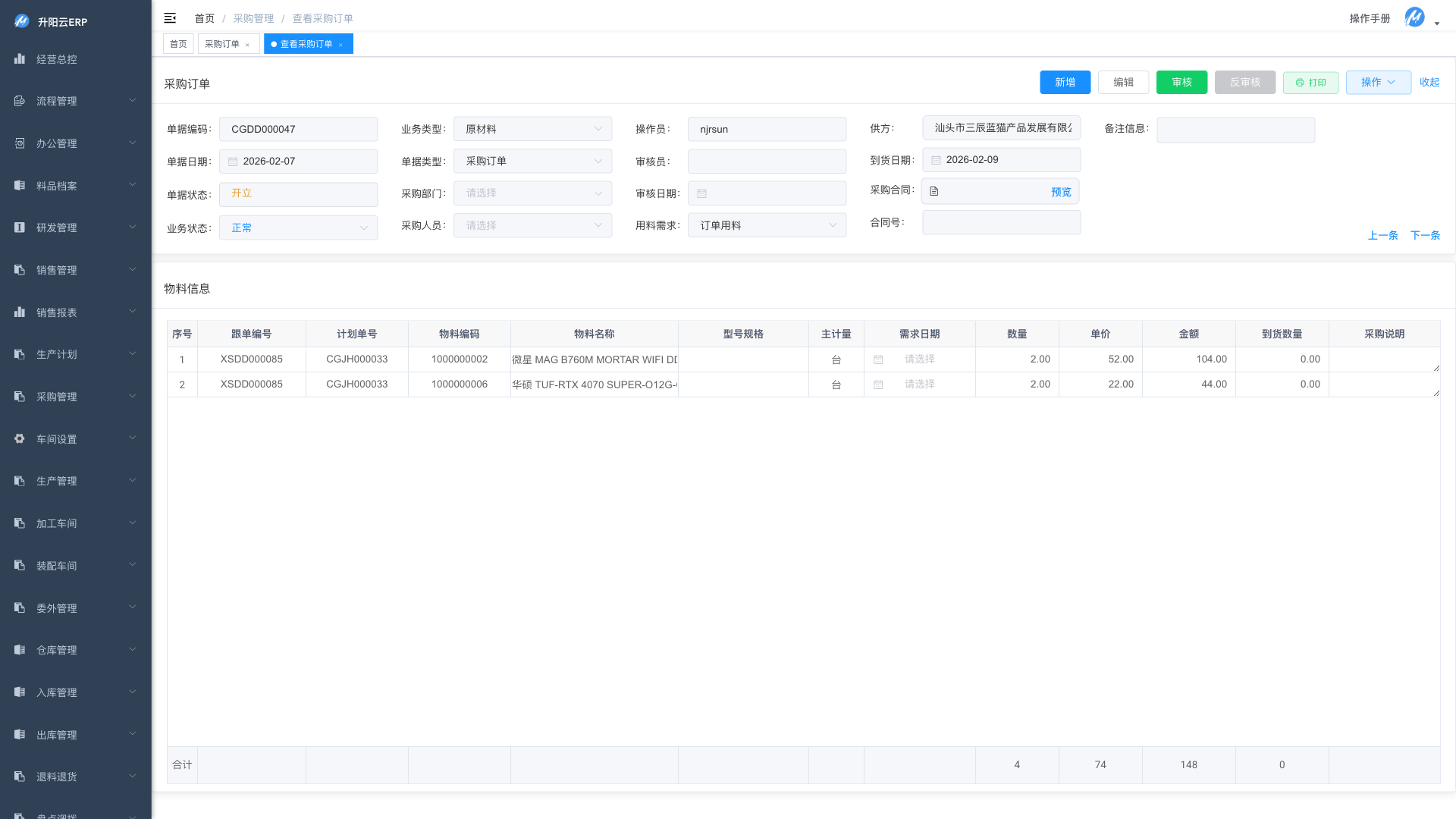Click calendar icon in 单据日期 field
Screen dimensions: 1456x819
point(233,162)
